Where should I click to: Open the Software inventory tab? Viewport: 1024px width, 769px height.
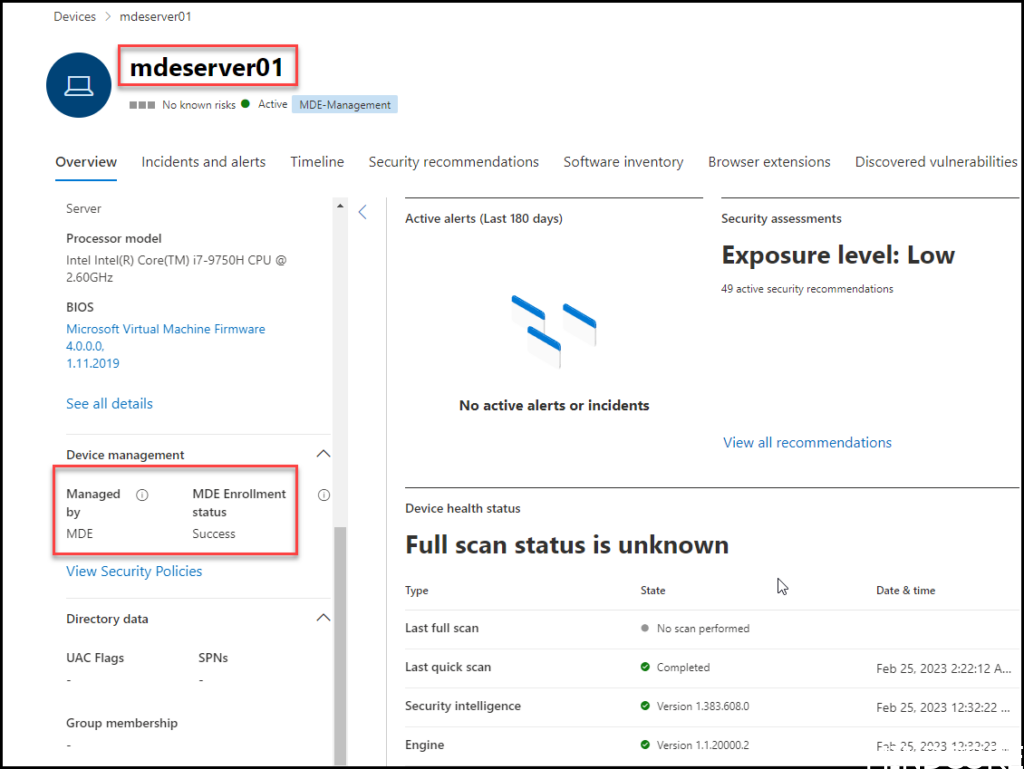[624, 161]
